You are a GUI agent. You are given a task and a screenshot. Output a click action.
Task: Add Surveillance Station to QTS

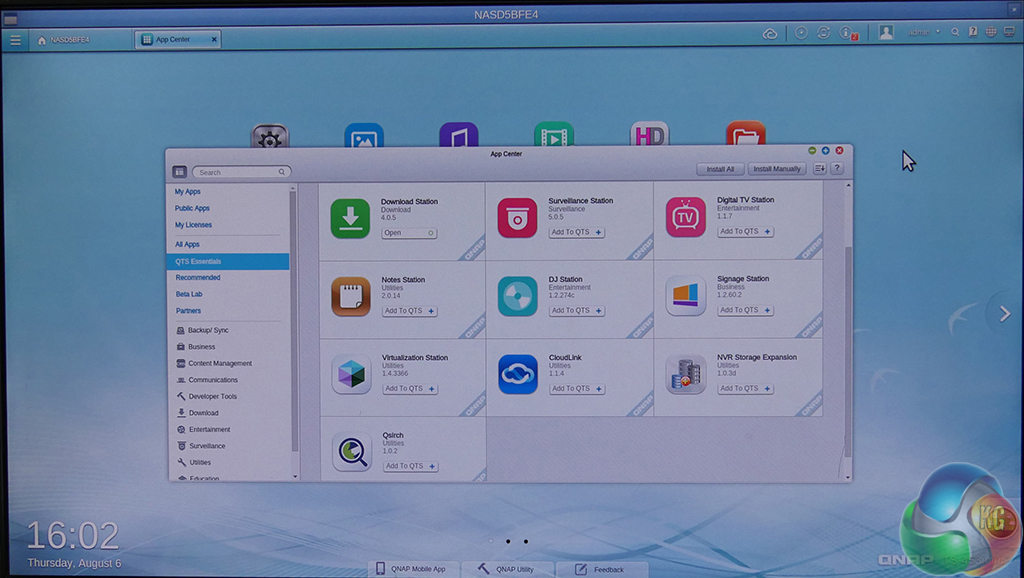(576, 232)
